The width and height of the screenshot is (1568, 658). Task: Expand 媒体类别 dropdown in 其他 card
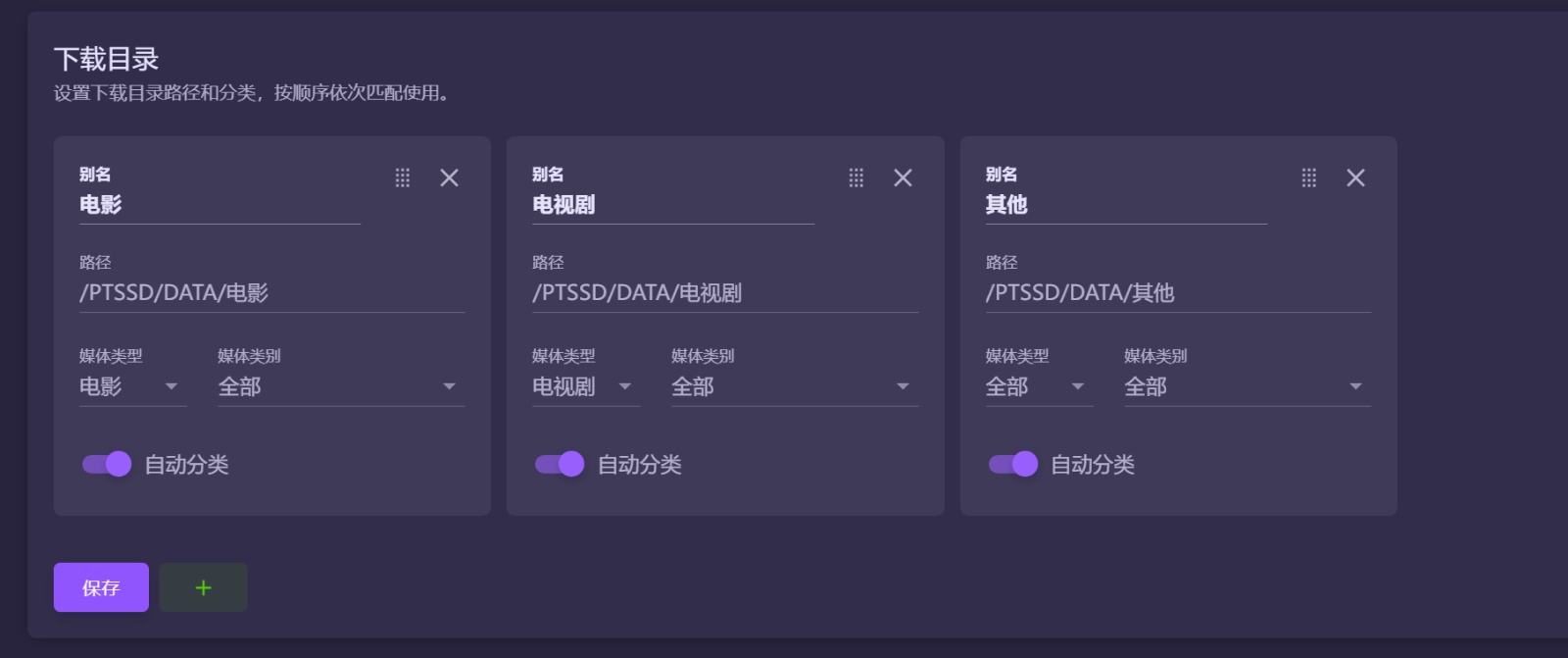1247,387
